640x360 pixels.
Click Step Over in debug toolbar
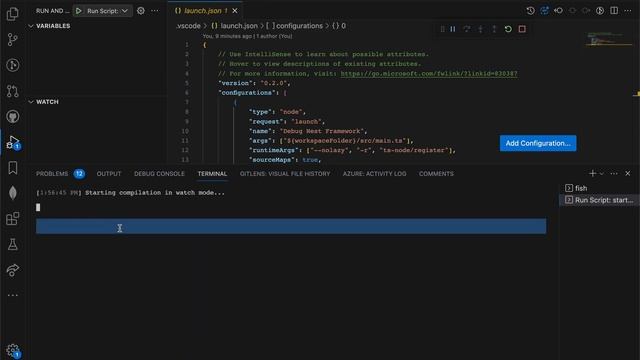coord(467,29)
